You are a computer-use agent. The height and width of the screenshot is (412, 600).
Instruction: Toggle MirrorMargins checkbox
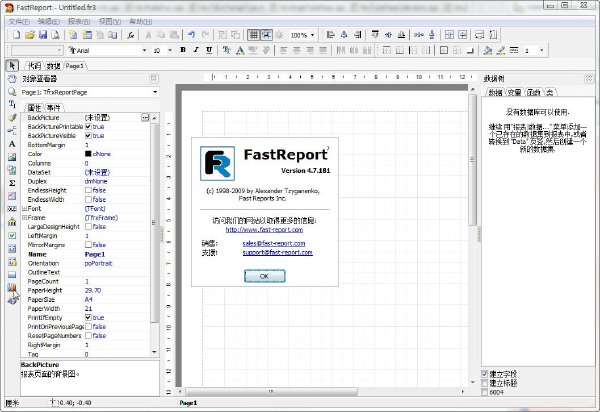tap(88, 244)
